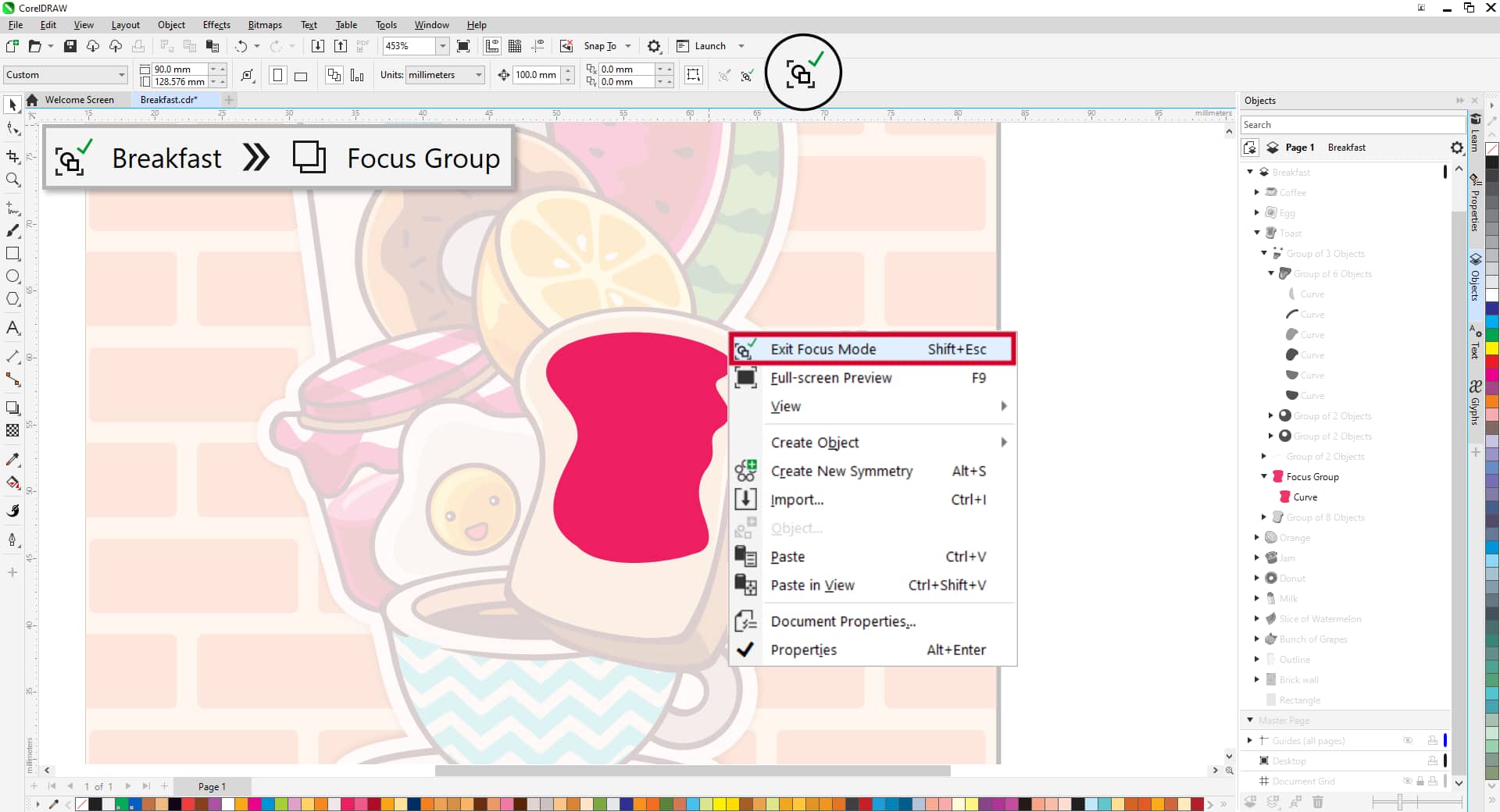Collapse the Focus Group tree item
Screen dimensions: 1500x812
[1264, 476]
